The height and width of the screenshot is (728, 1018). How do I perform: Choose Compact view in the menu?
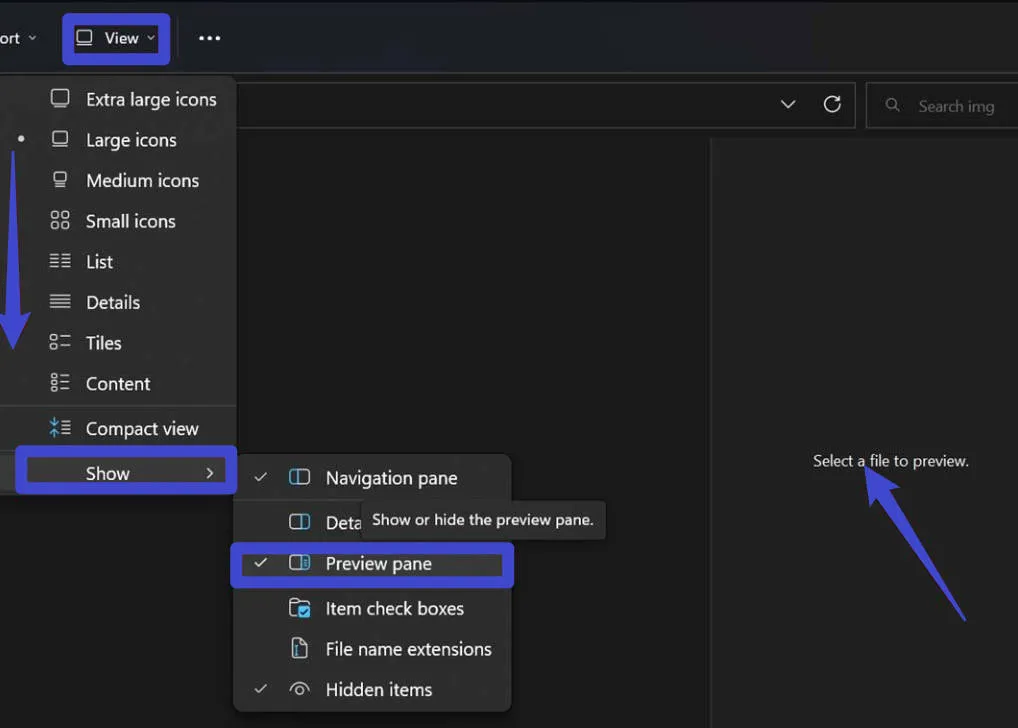pos(141,429)
